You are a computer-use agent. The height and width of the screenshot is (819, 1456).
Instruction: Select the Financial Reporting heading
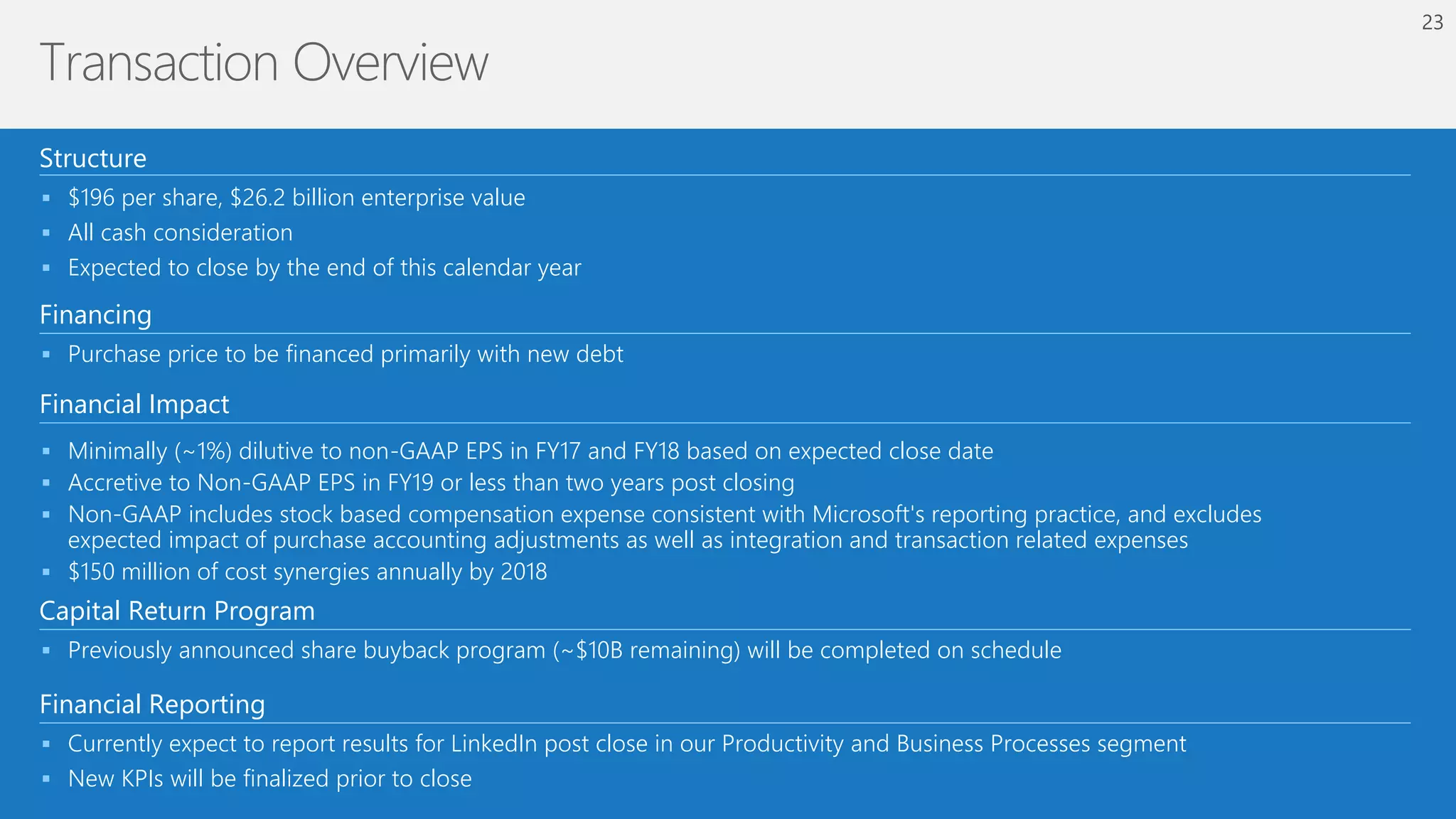click(x=152, y=705)
